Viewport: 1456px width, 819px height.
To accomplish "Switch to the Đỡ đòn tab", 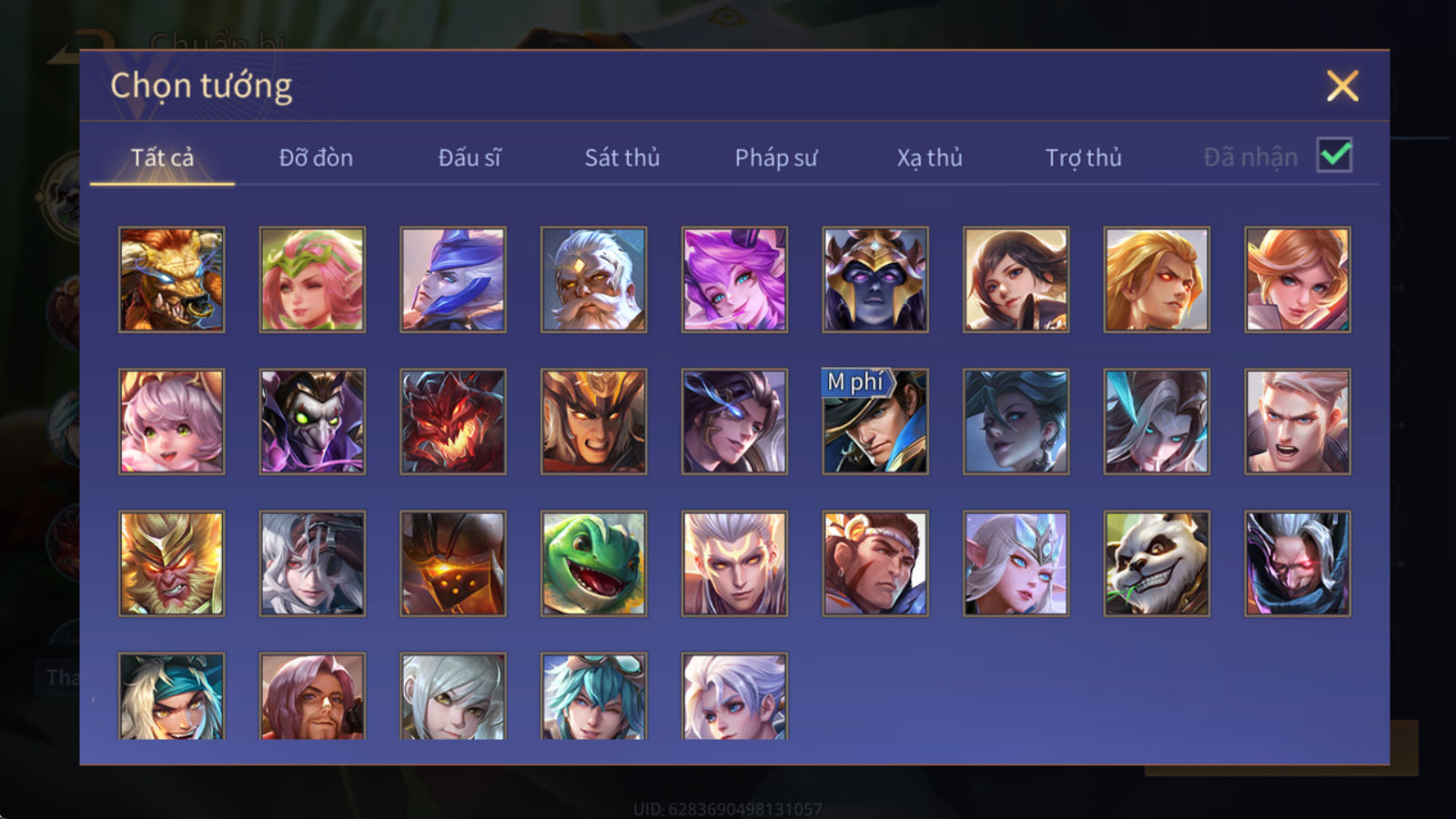I will point(316,157).
